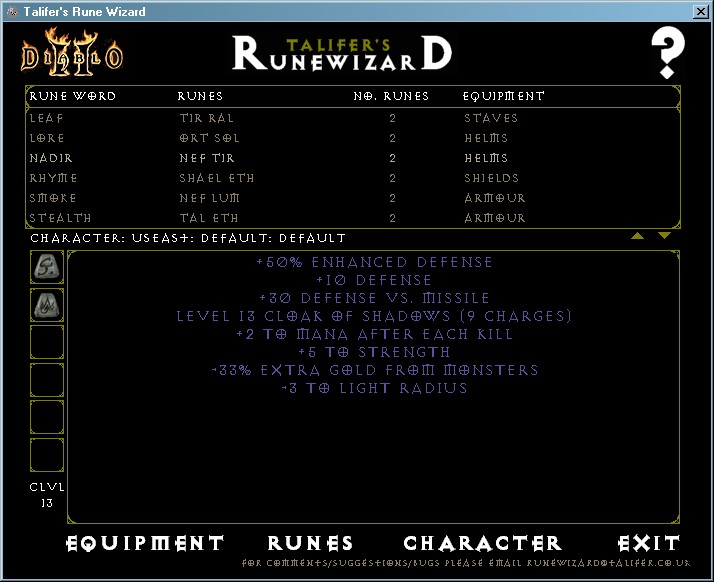714x582 pixels.
Task: Sort by the Rune Word column header
Action: pos(73,97)
